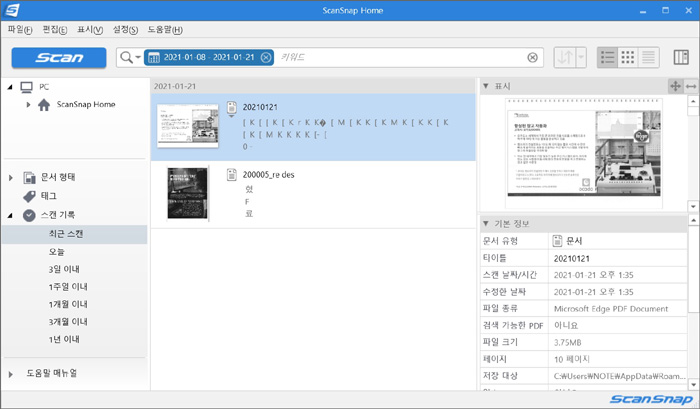Open the 설정(S) menu
This screenshot has width=700, height=409.
point(125,30)
